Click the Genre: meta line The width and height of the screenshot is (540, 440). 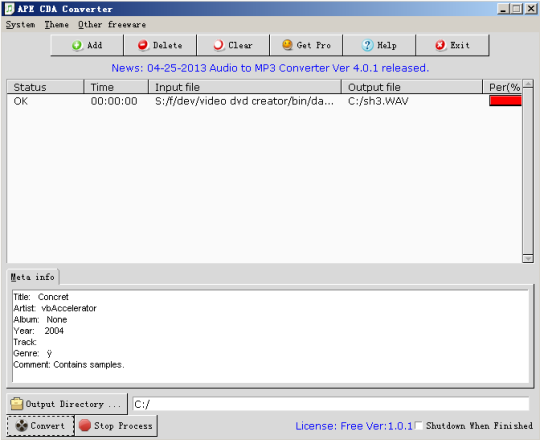click(33, 354)
